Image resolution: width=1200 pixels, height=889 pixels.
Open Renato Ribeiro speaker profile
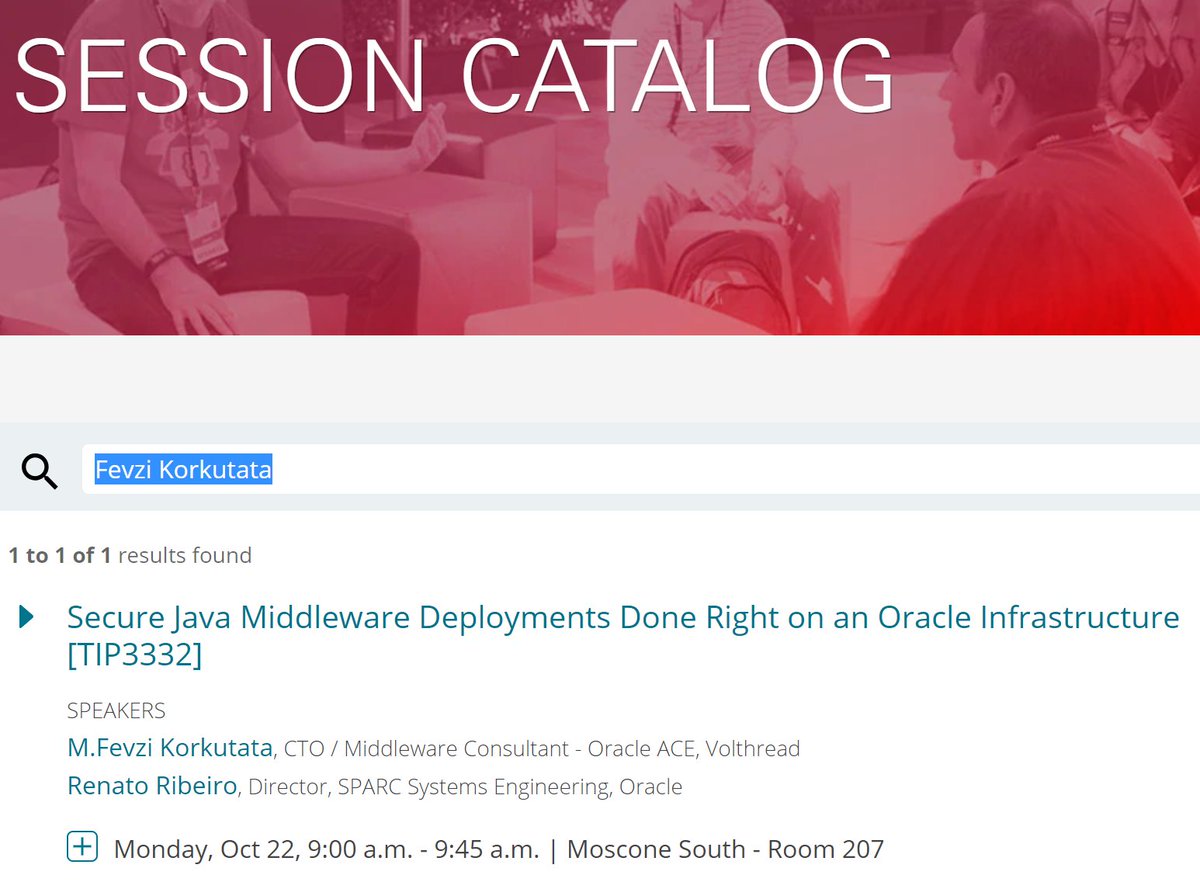tap(152, 786)
